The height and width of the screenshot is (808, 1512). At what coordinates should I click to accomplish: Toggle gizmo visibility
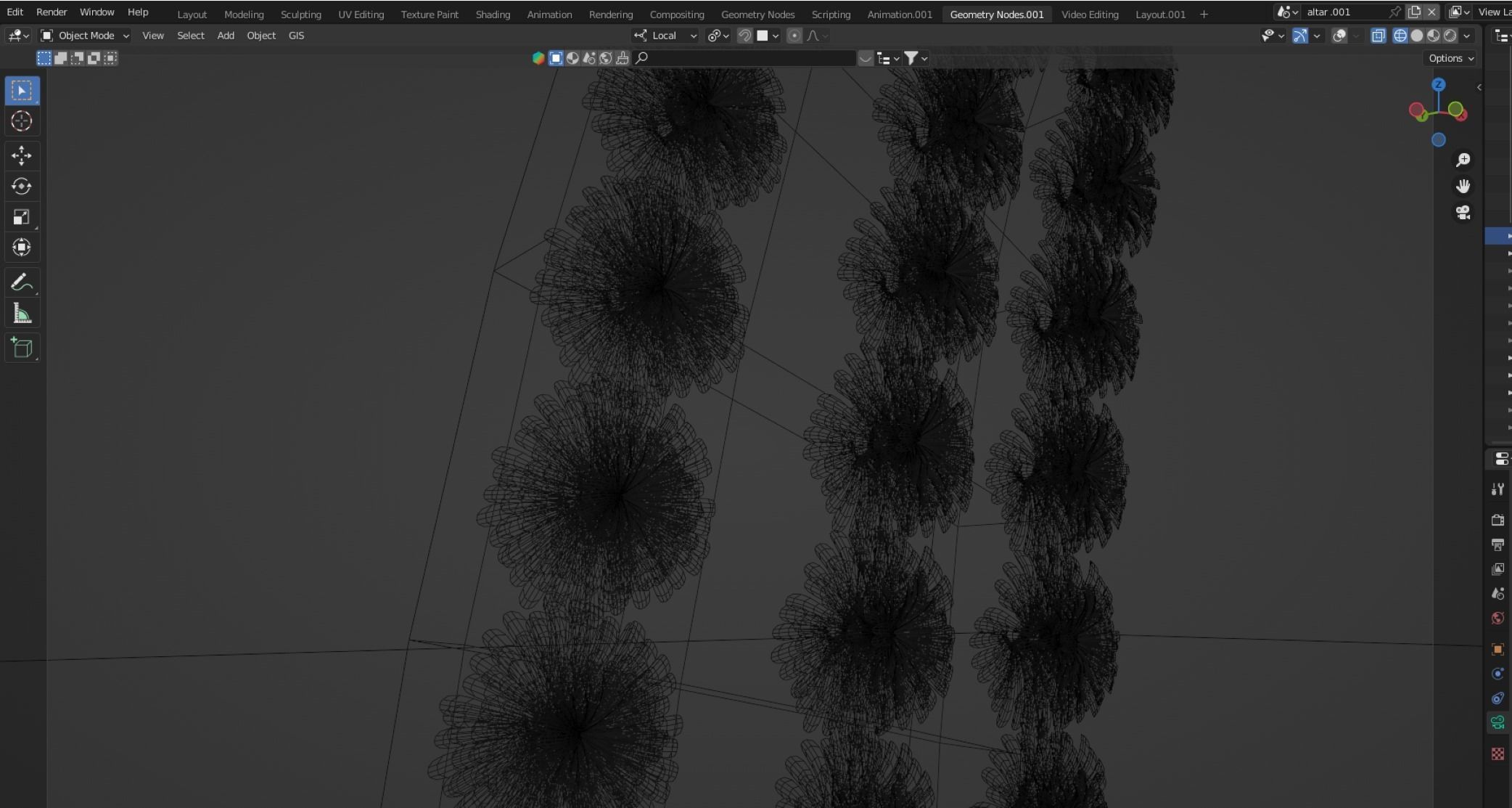tap(1299, 36)
